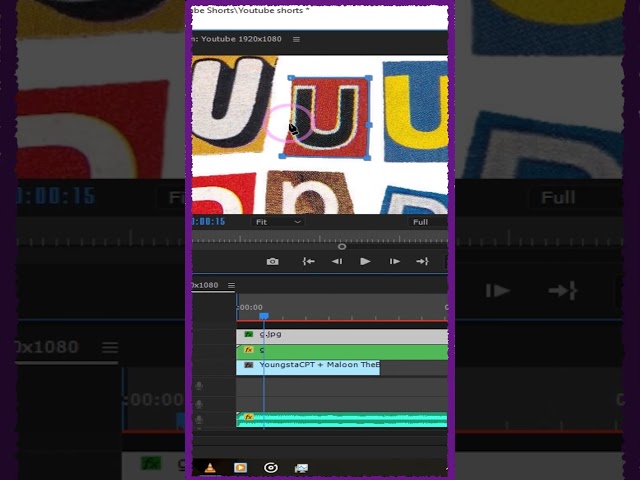Screen dimensions: 640x480
Task: Select the g.jpg clip on the timeline
Action: click(342, 336)
